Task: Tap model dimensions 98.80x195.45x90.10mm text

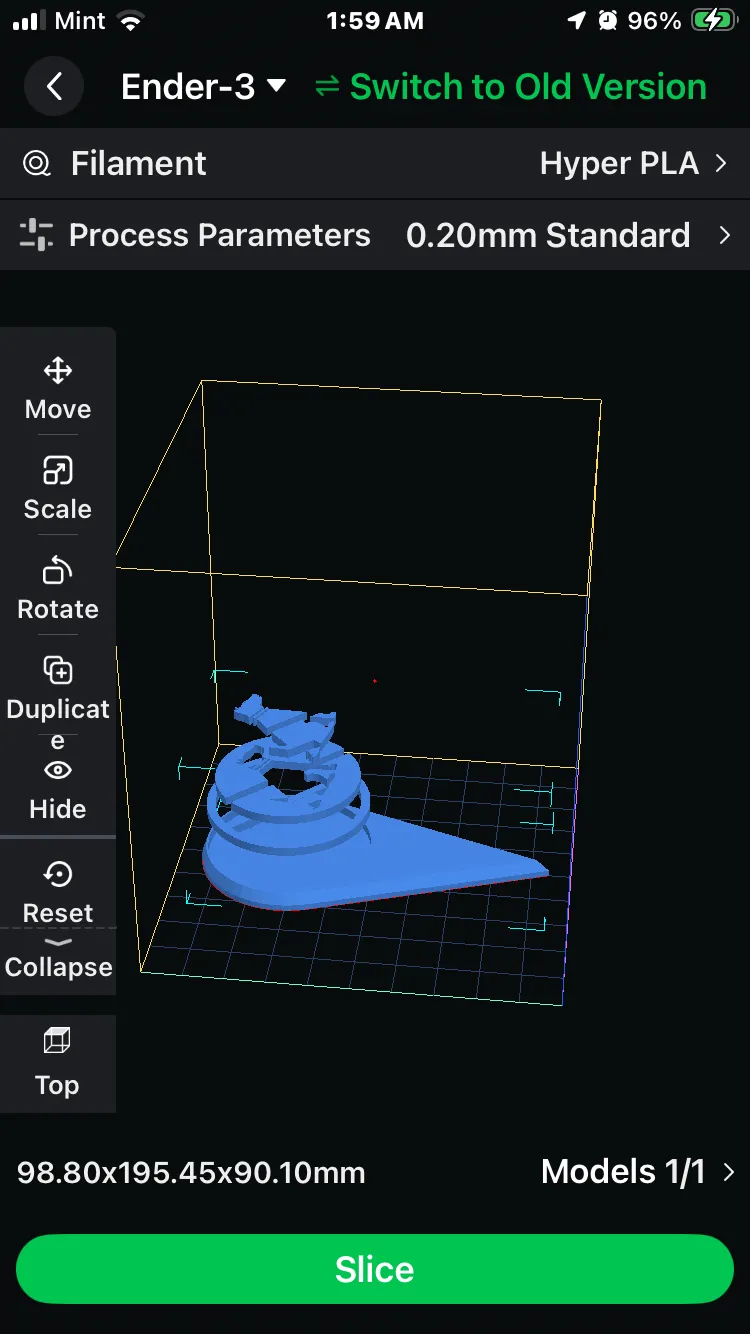Action: (x=191, y=1172)
